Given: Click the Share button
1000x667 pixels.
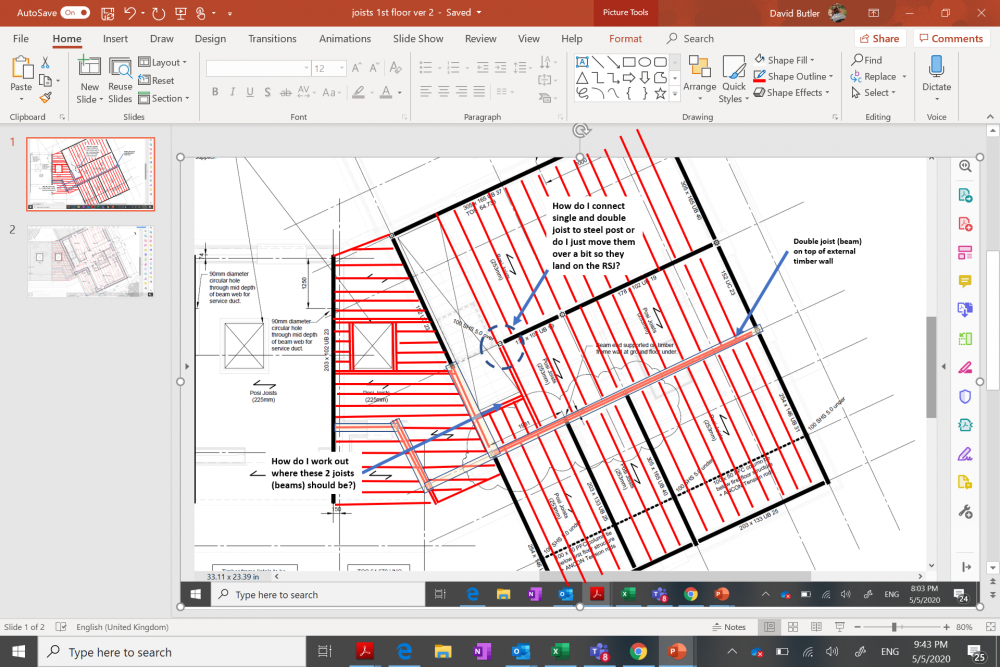Looking at the screenshot, I should pos(880,38).
